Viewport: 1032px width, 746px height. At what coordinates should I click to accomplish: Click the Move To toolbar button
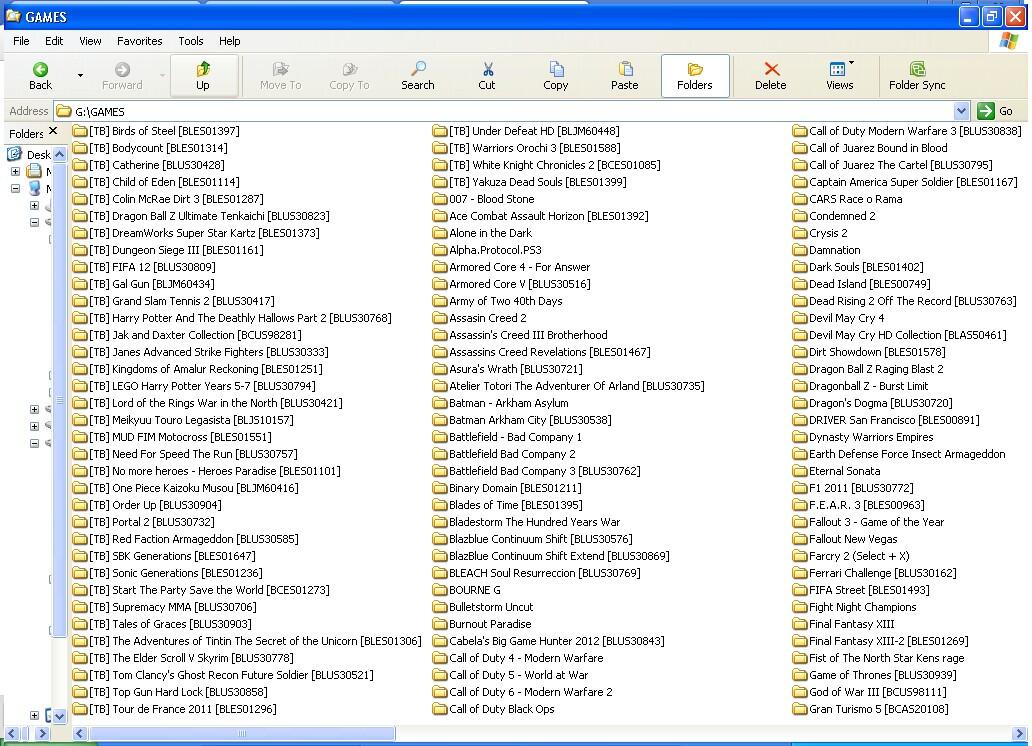(280, 76)
